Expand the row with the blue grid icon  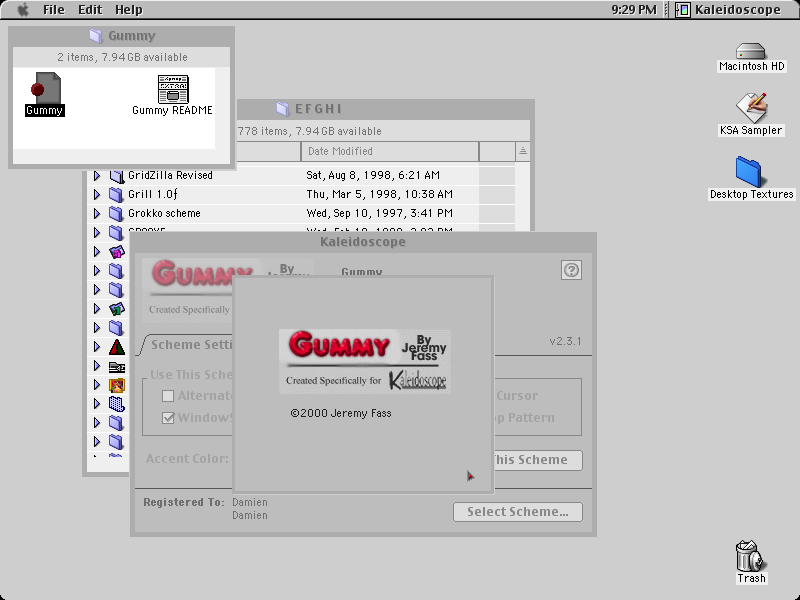97,404
